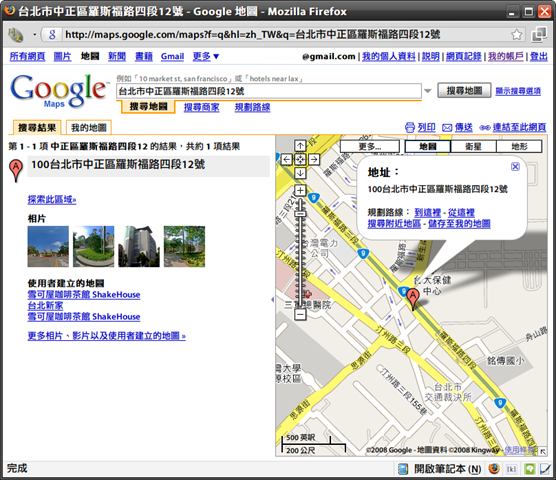
Task: Select the 我的地圖 tab
Action: (x=89, y=128)
